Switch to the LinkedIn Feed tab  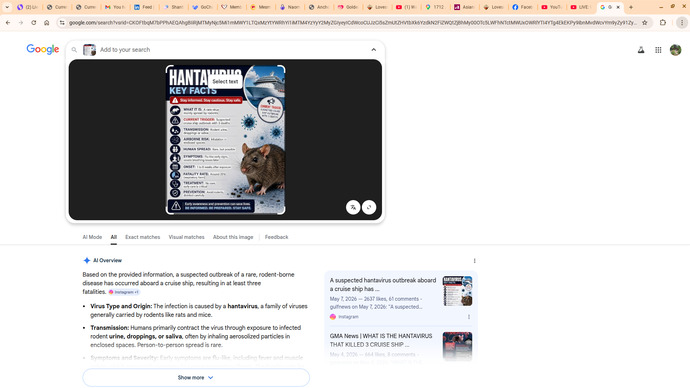143,7
